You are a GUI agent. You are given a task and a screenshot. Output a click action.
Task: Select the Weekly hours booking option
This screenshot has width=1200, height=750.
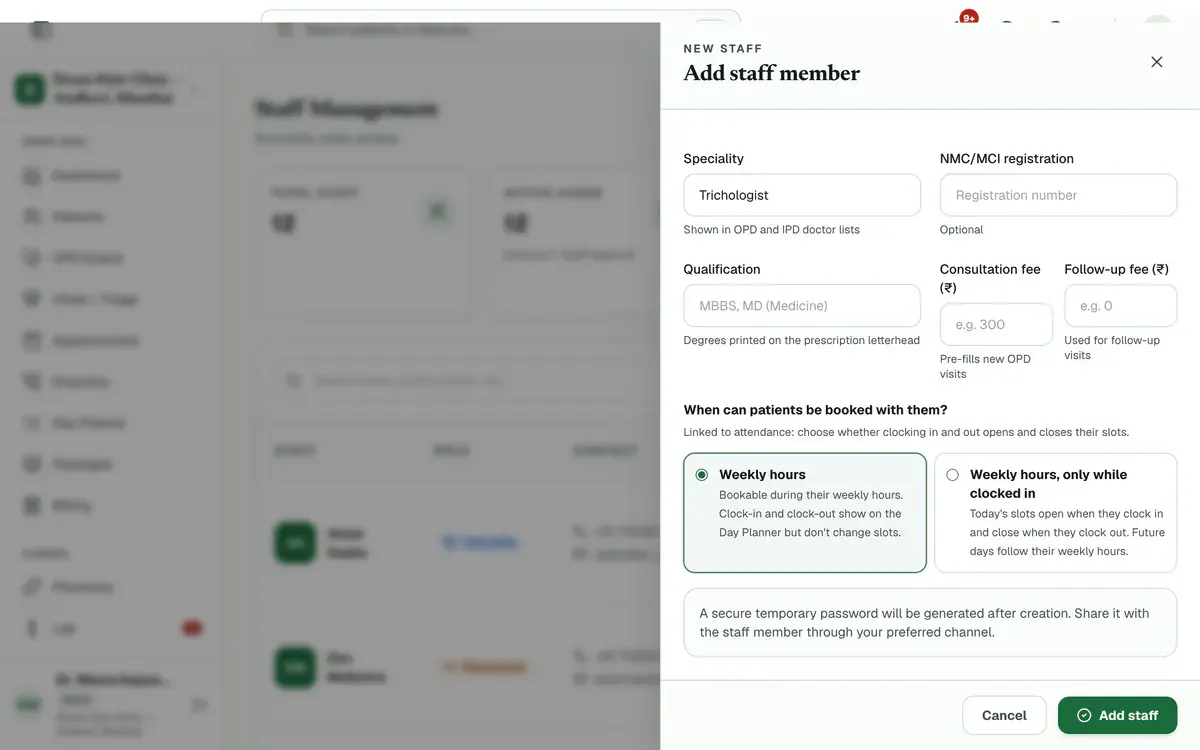805,513
